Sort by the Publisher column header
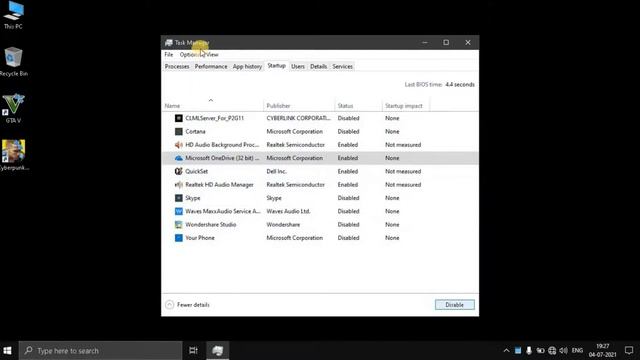Viewport: 640px width, 360px height. (x=299, y=106)
